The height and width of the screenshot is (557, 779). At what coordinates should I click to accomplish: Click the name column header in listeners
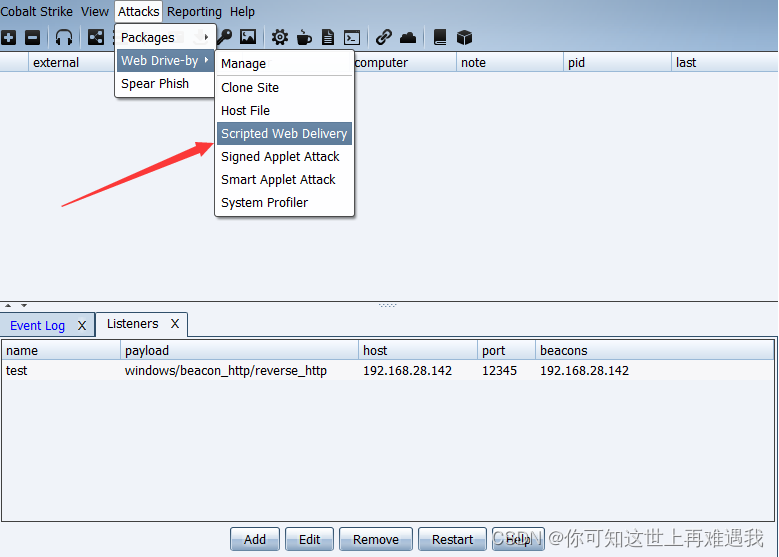coord(61,350)
